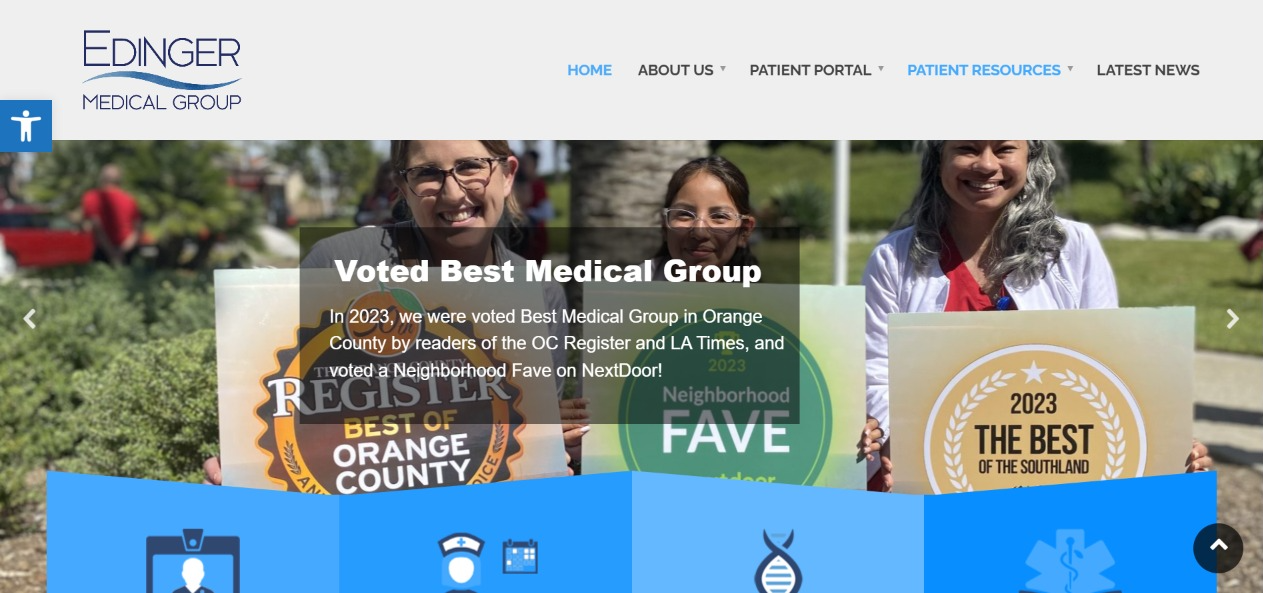Expand the About Us dropdown arrow
This screenshot has width=1263, height=593.
723,69
